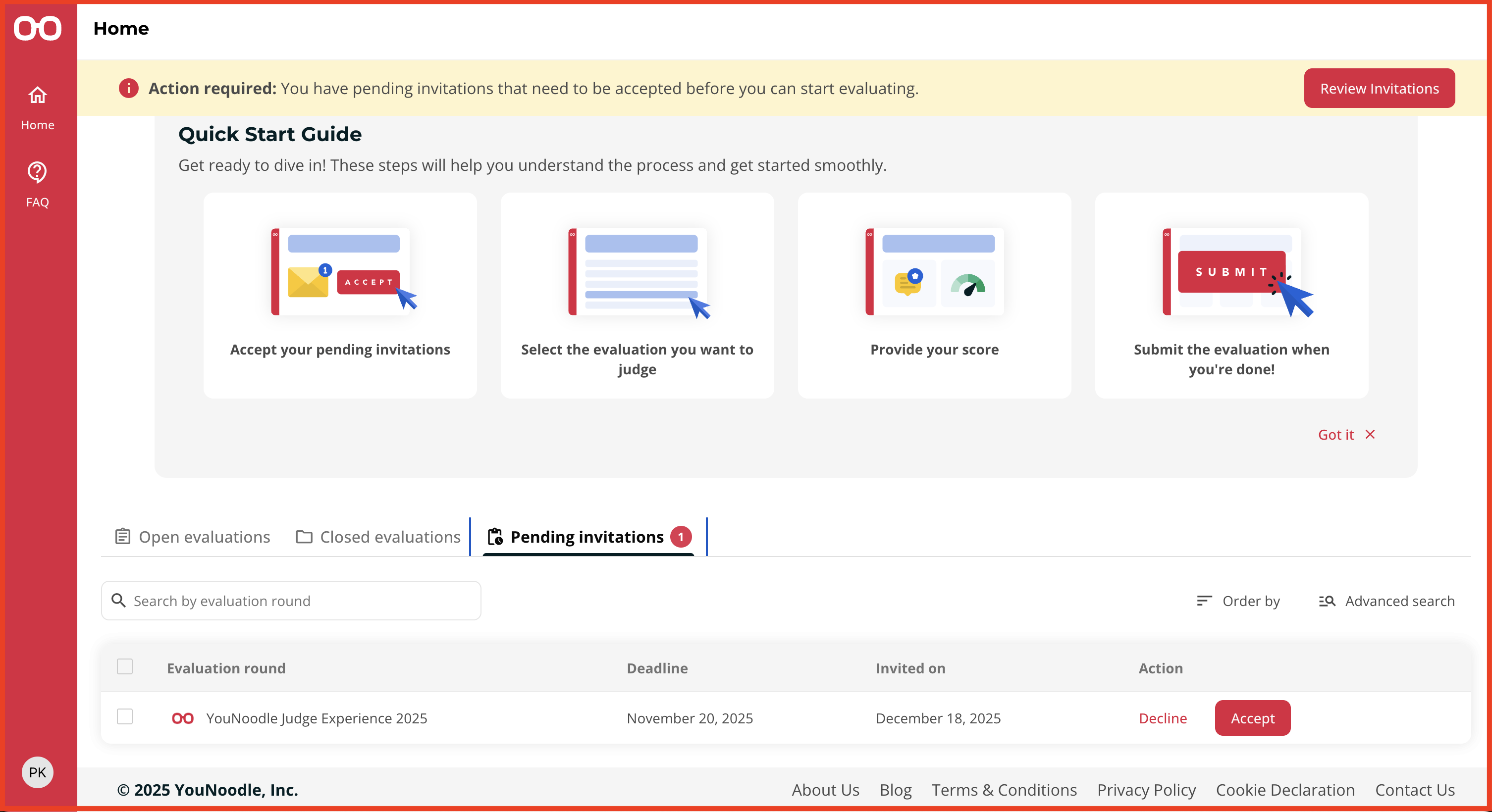Image resolution: width=1492 pixels, height=812 pixels.
Task: Check the YouNoodle Judge Experience 2025 row
Action: click(125, 716)
